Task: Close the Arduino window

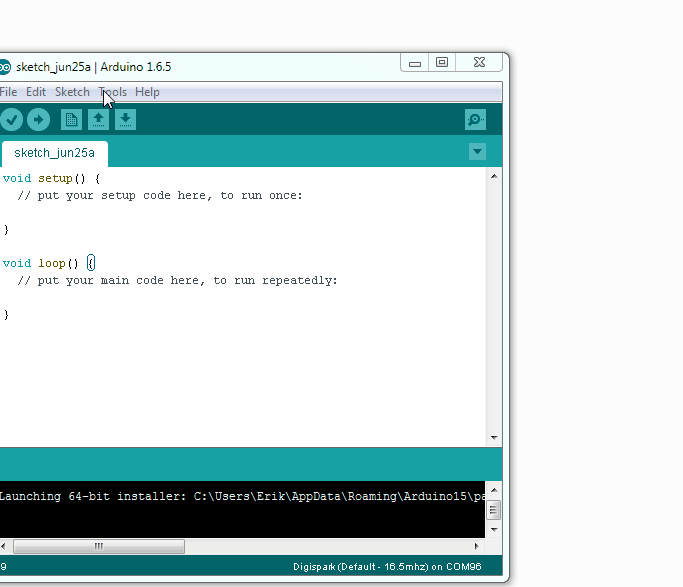Action: point(479,63)
